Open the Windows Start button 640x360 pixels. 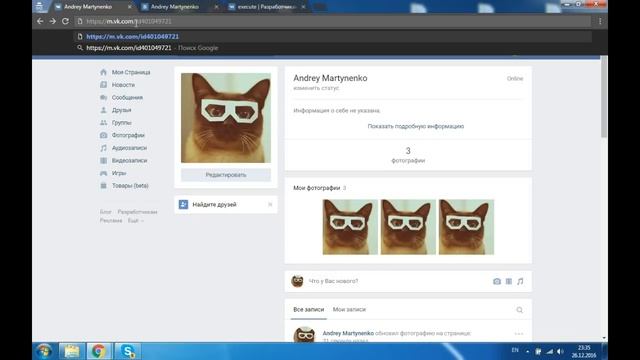pyautogui.click(x=44, y=351)
